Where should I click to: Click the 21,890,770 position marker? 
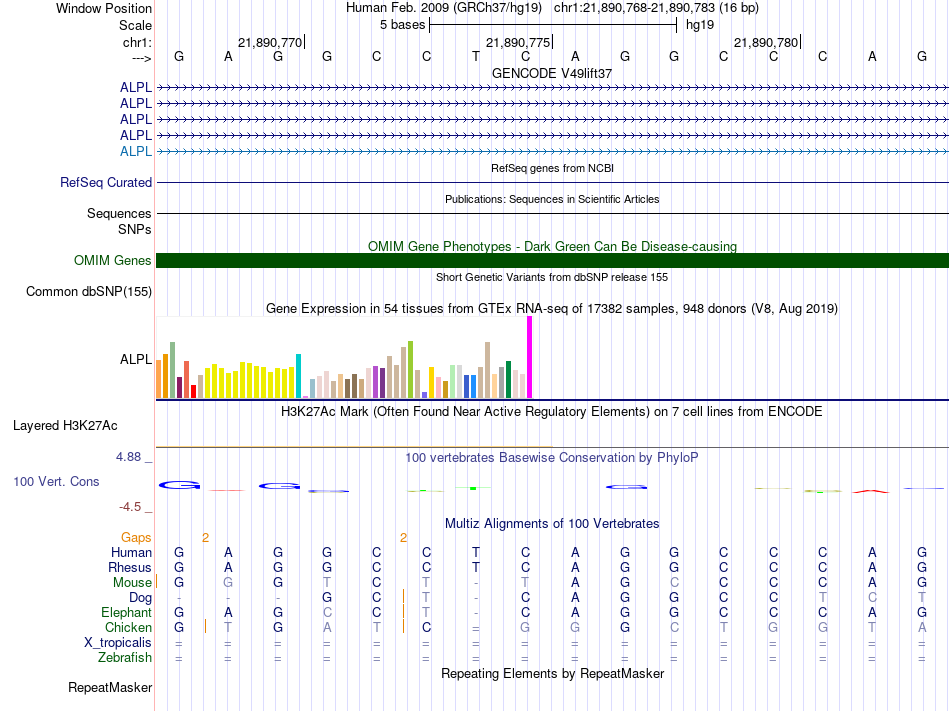pyautogui.click(x=270, y=42)
